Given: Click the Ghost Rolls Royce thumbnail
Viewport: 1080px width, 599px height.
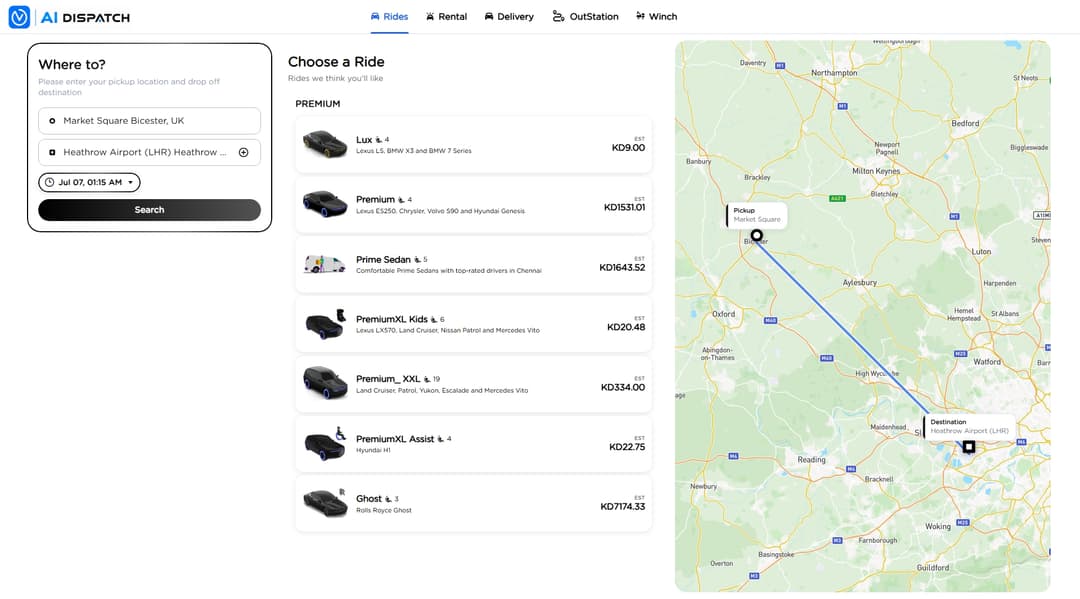Looking at the screenshot, I should click(325, 503).
